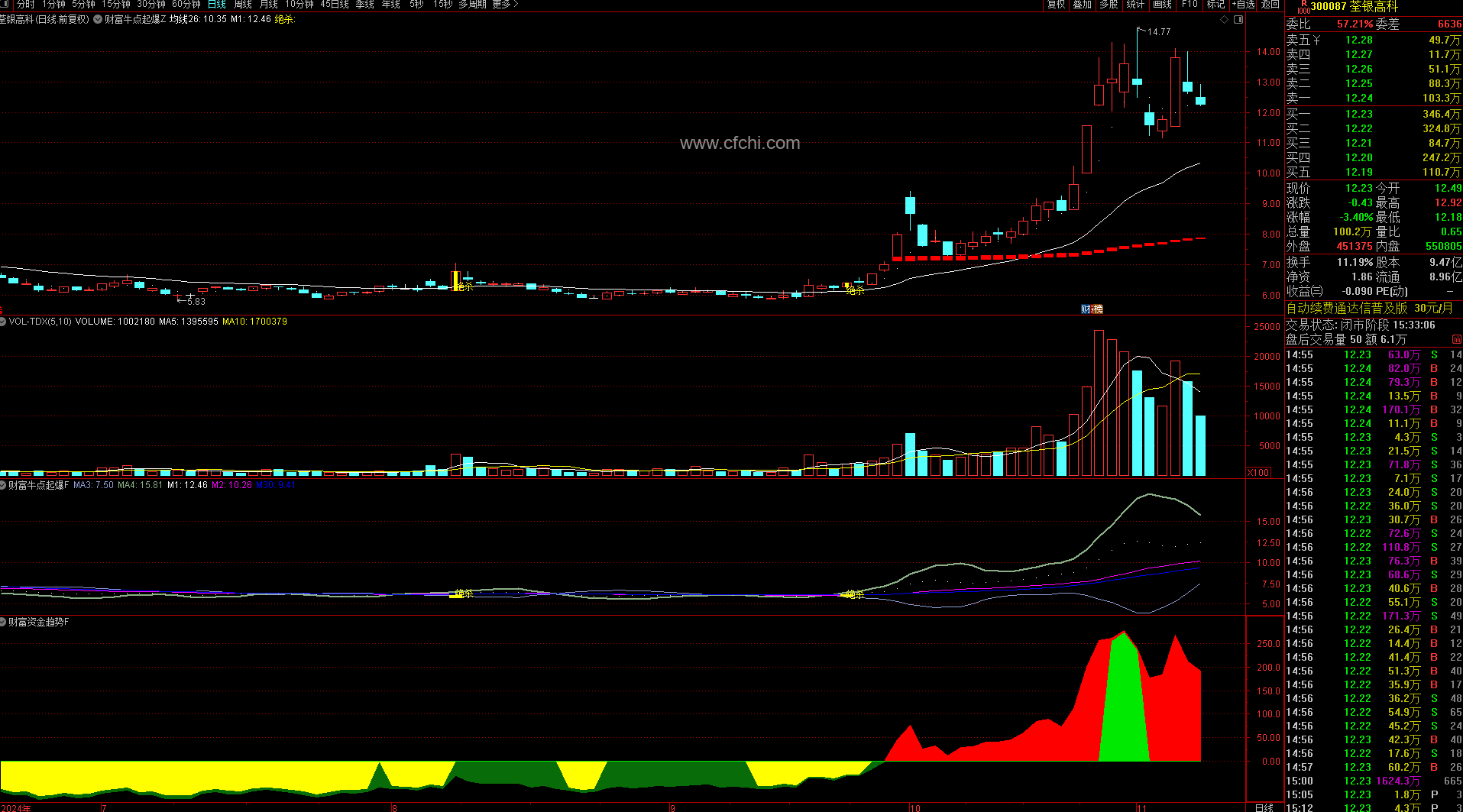This screenshot has height=812, width=1463.
Task: Switch to the 1分钟 period tab
Action: coord(53,5)
